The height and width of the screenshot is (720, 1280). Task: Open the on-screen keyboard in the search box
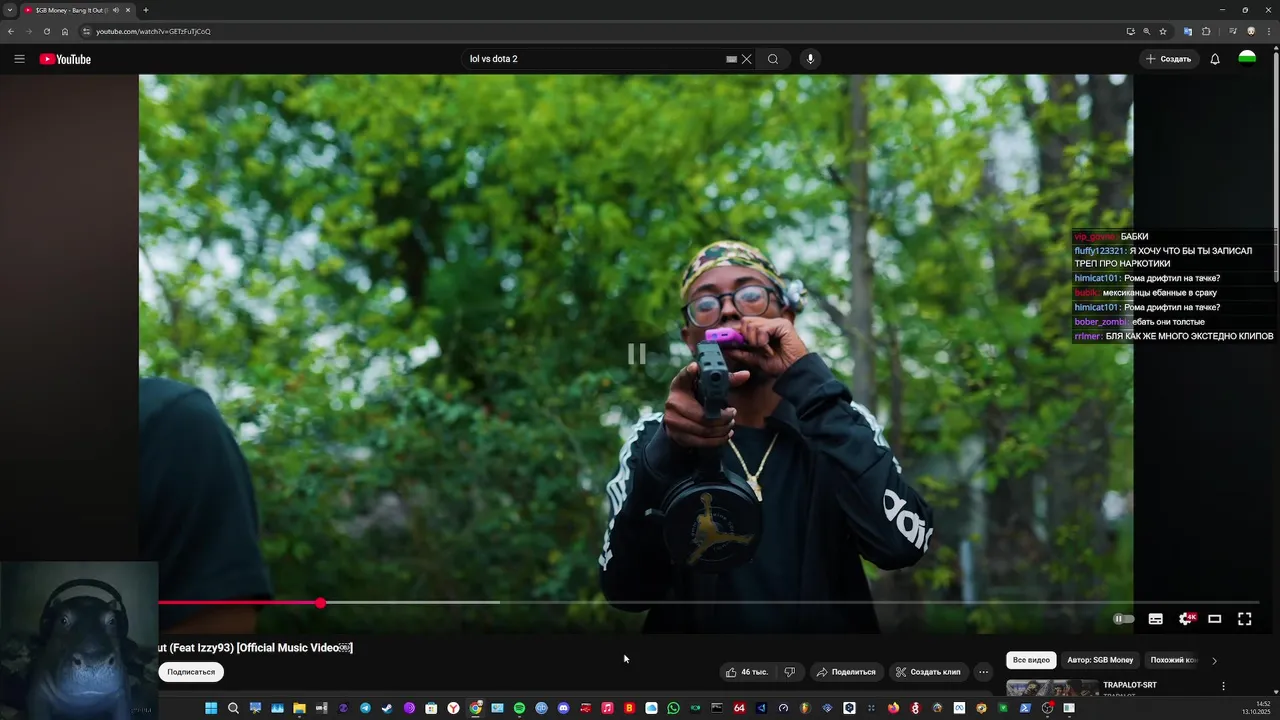point(731,59)
